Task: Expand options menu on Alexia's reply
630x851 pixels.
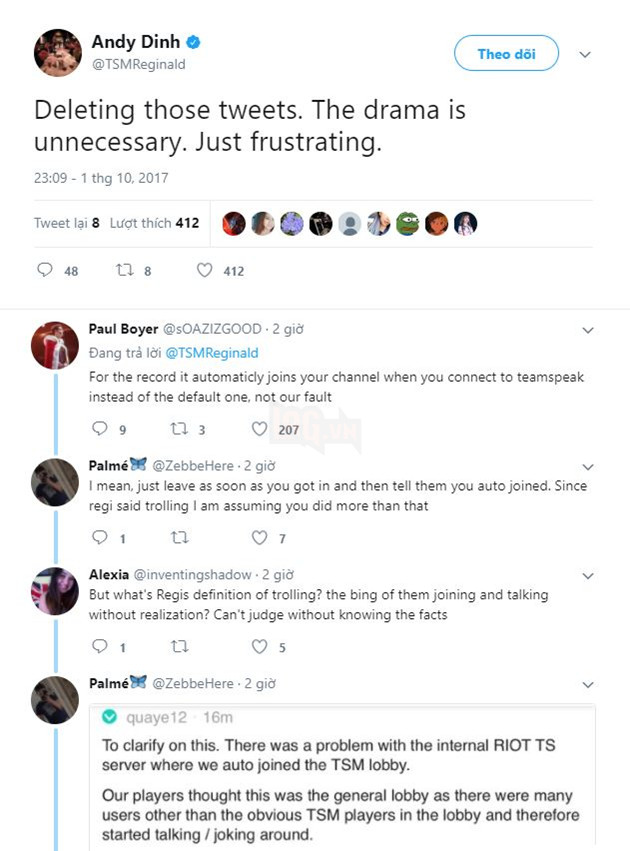Action: pyautogui.click(x=588, y=576)
